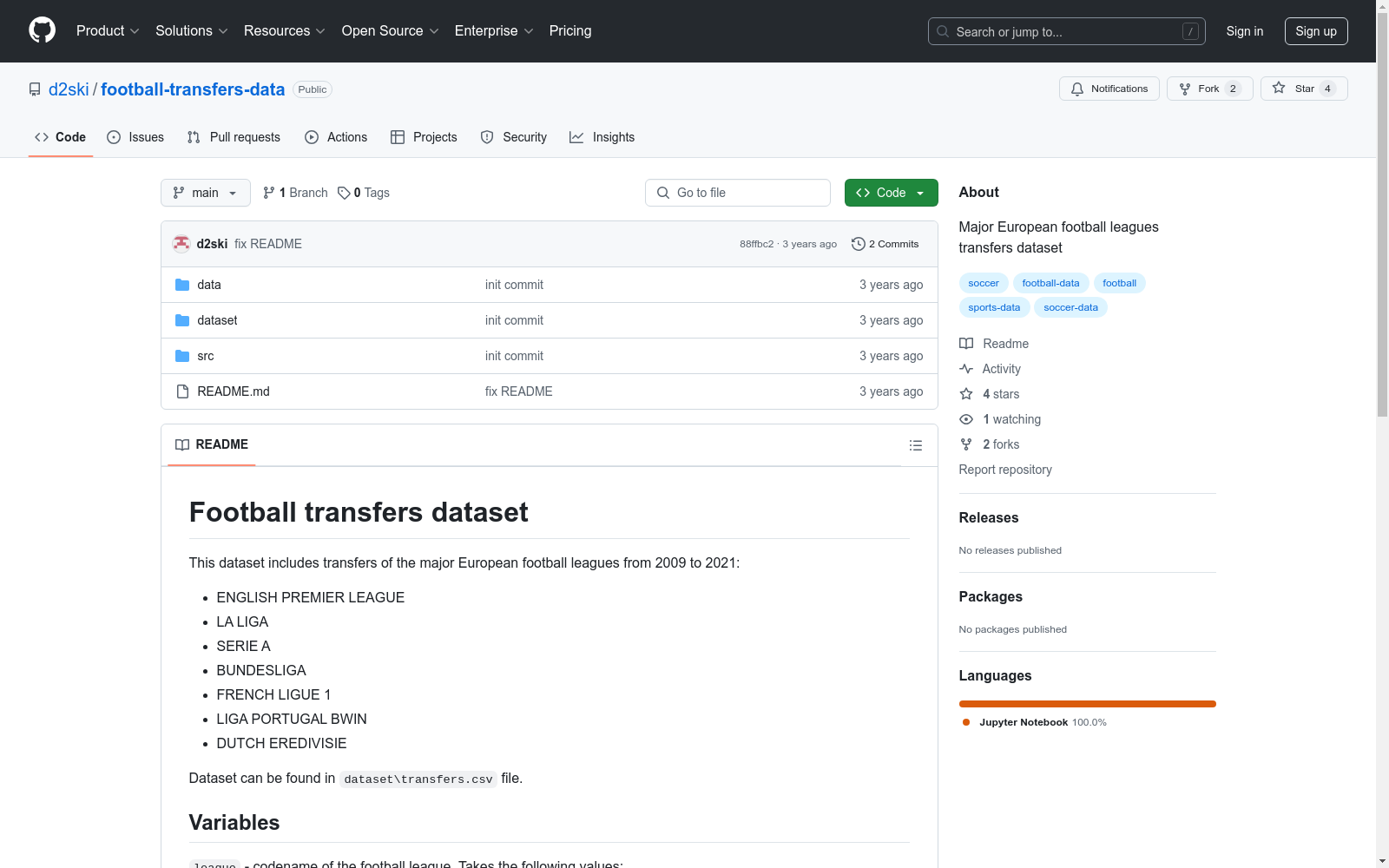Click the soccer topic tag
Image resolution: width=1389 pixels, height=868 pixels.
click(x=984, y=283)
